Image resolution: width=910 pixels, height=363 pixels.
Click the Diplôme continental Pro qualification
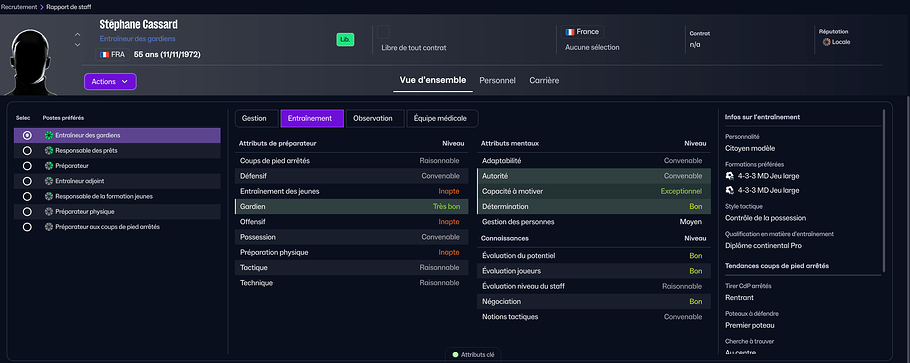763,246
